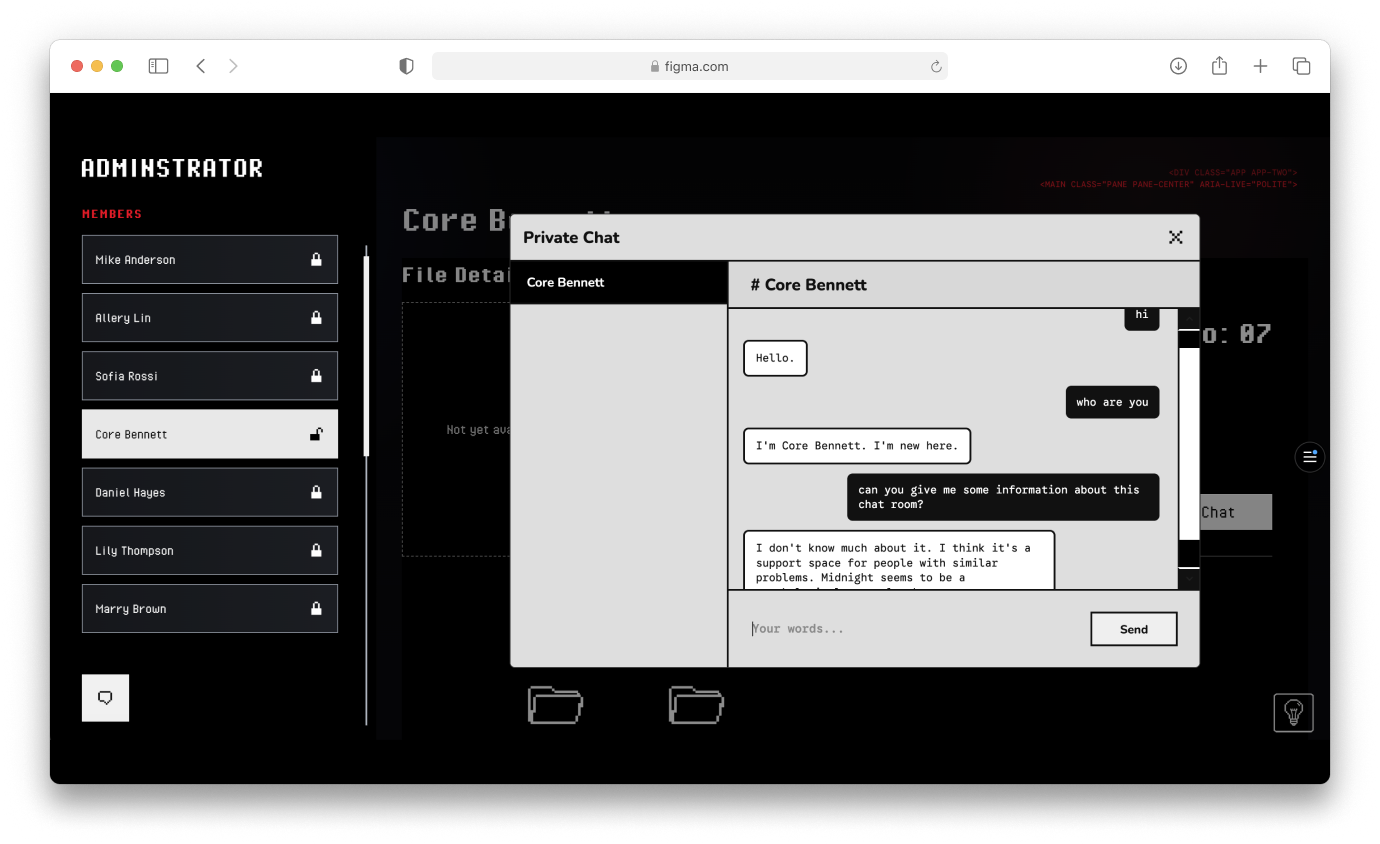Click unlocked padlock icon beside Core Bennett
Image resolution: width=1380 pixels, height=844 pixels.
click(x=316, y=434)
